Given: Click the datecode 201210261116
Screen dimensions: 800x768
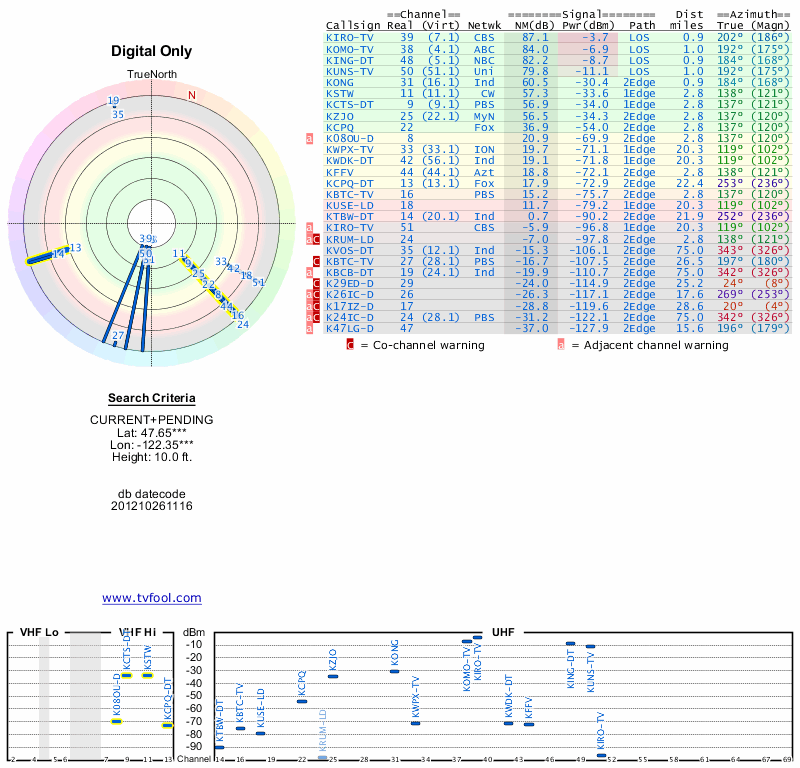Looking at the screenshot, I should point(152,506).
